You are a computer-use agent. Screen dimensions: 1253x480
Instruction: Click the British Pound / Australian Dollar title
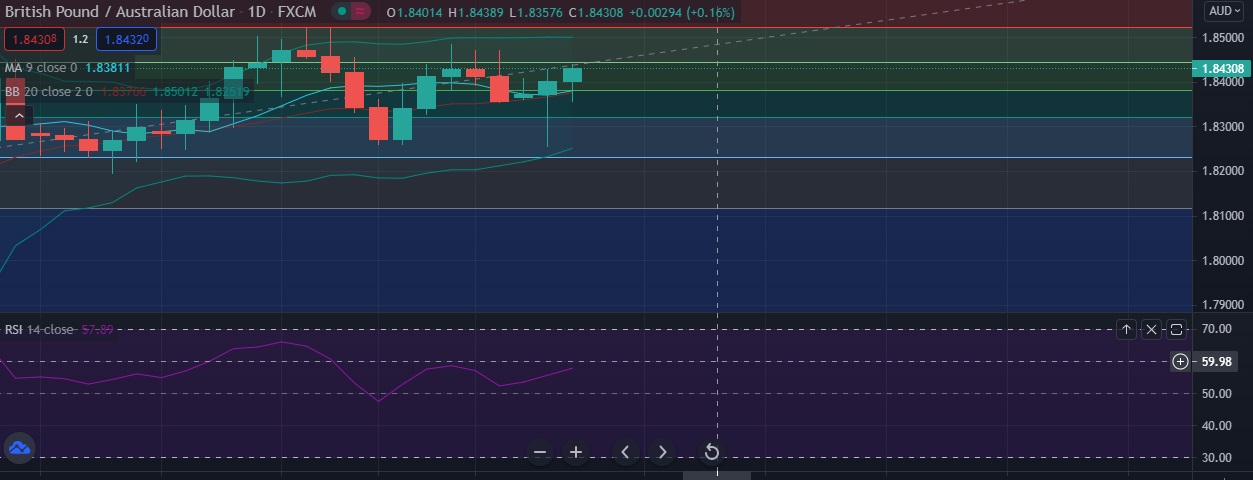point(120,12)
